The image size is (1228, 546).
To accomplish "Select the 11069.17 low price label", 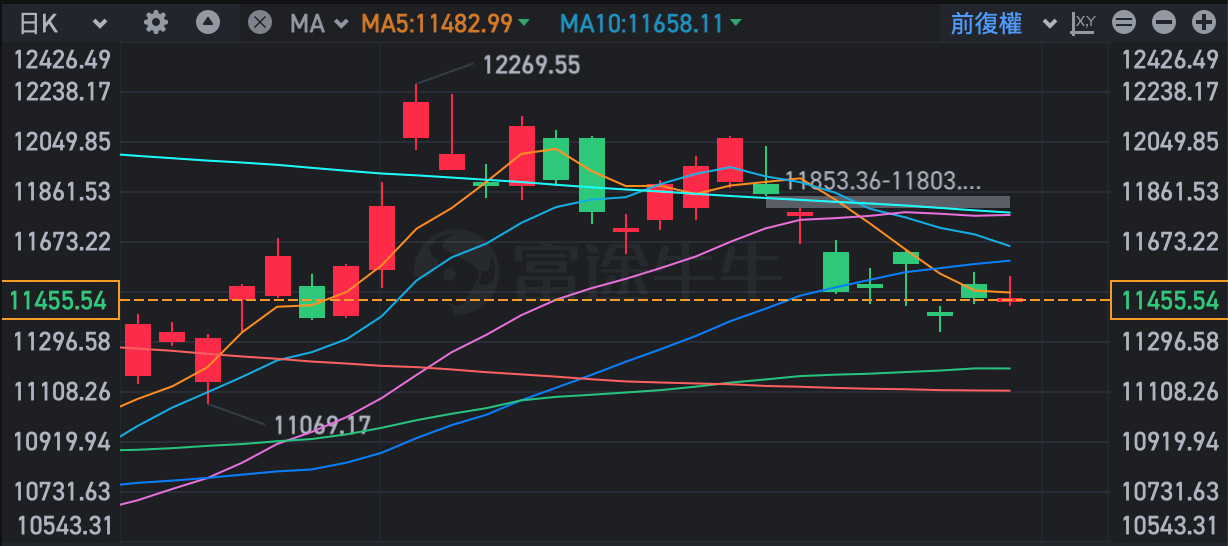I will 321,426.
